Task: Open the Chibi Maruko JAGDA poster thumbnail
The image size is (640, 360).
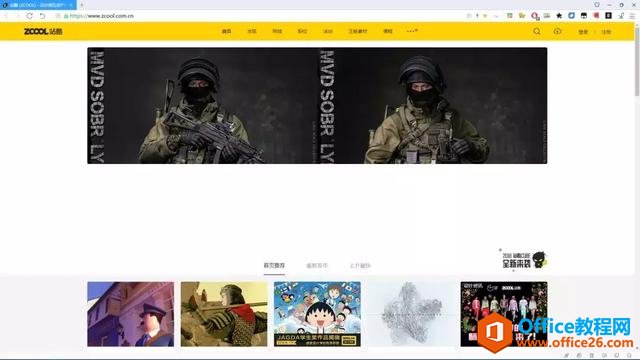Action: click(317, 314)
